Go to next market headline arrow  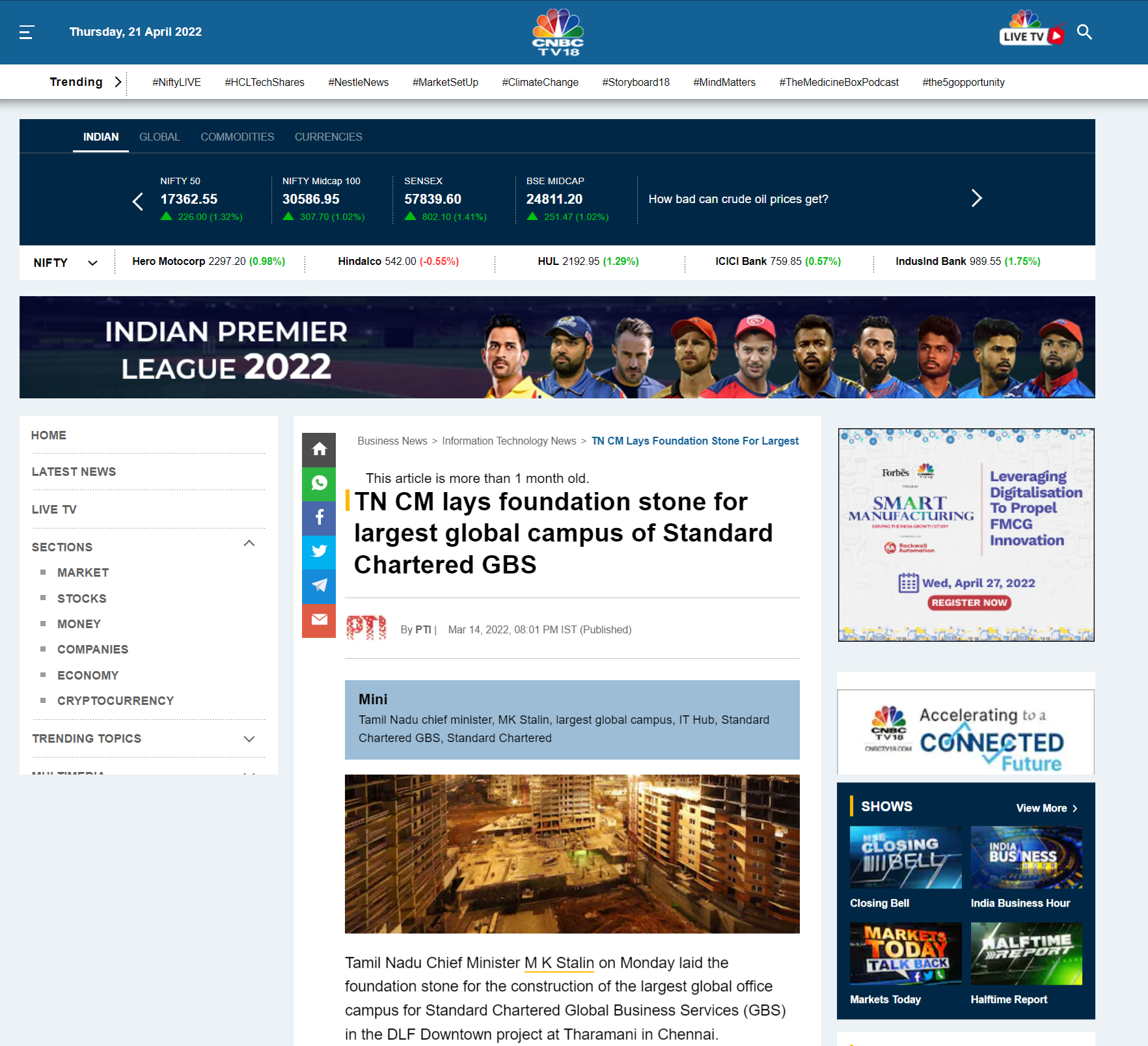coord(976,199)
